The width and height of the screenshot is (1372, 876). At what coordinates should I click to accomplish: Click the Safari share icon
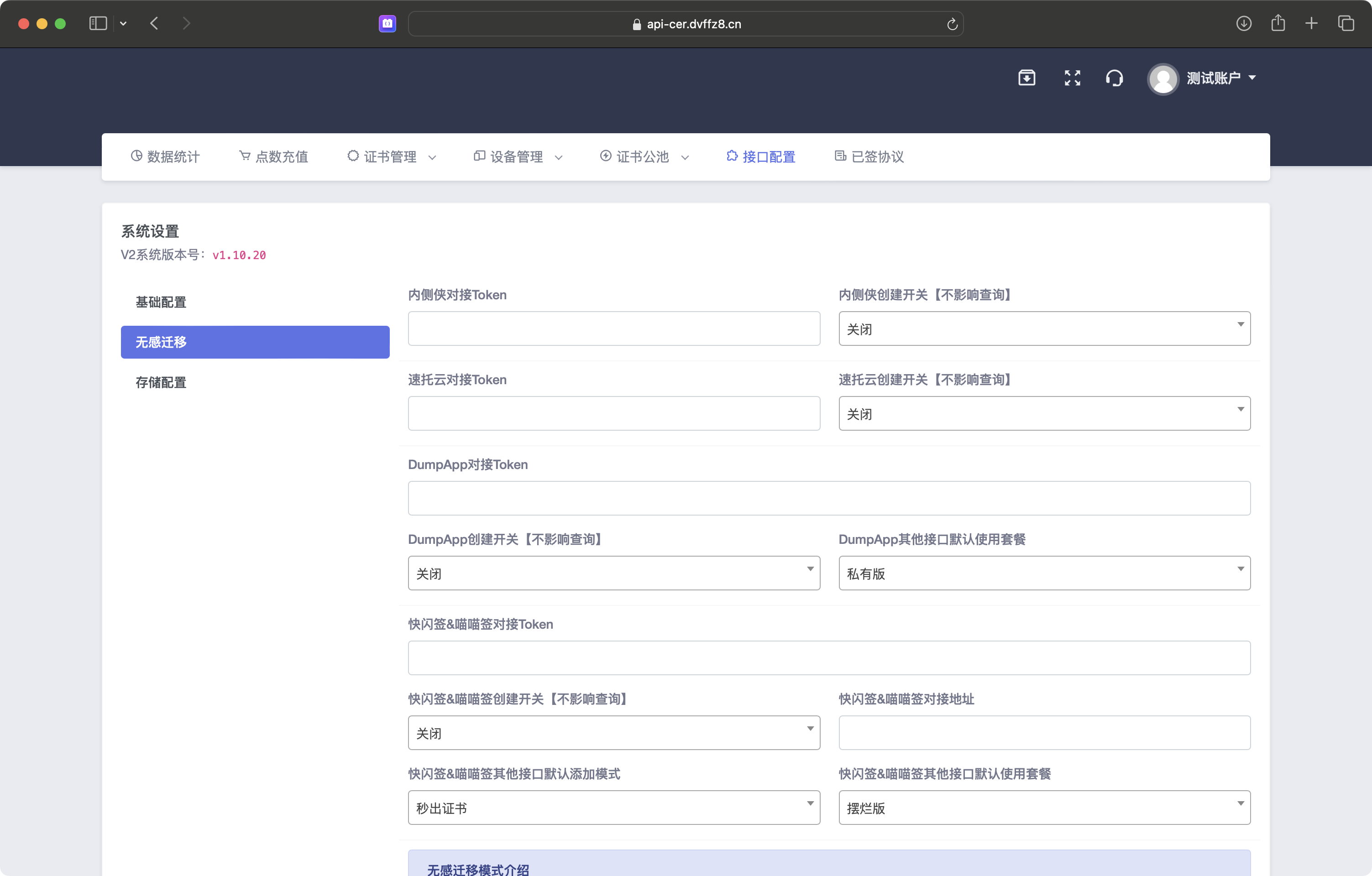pyautogui.click(x=1278, y=23)
